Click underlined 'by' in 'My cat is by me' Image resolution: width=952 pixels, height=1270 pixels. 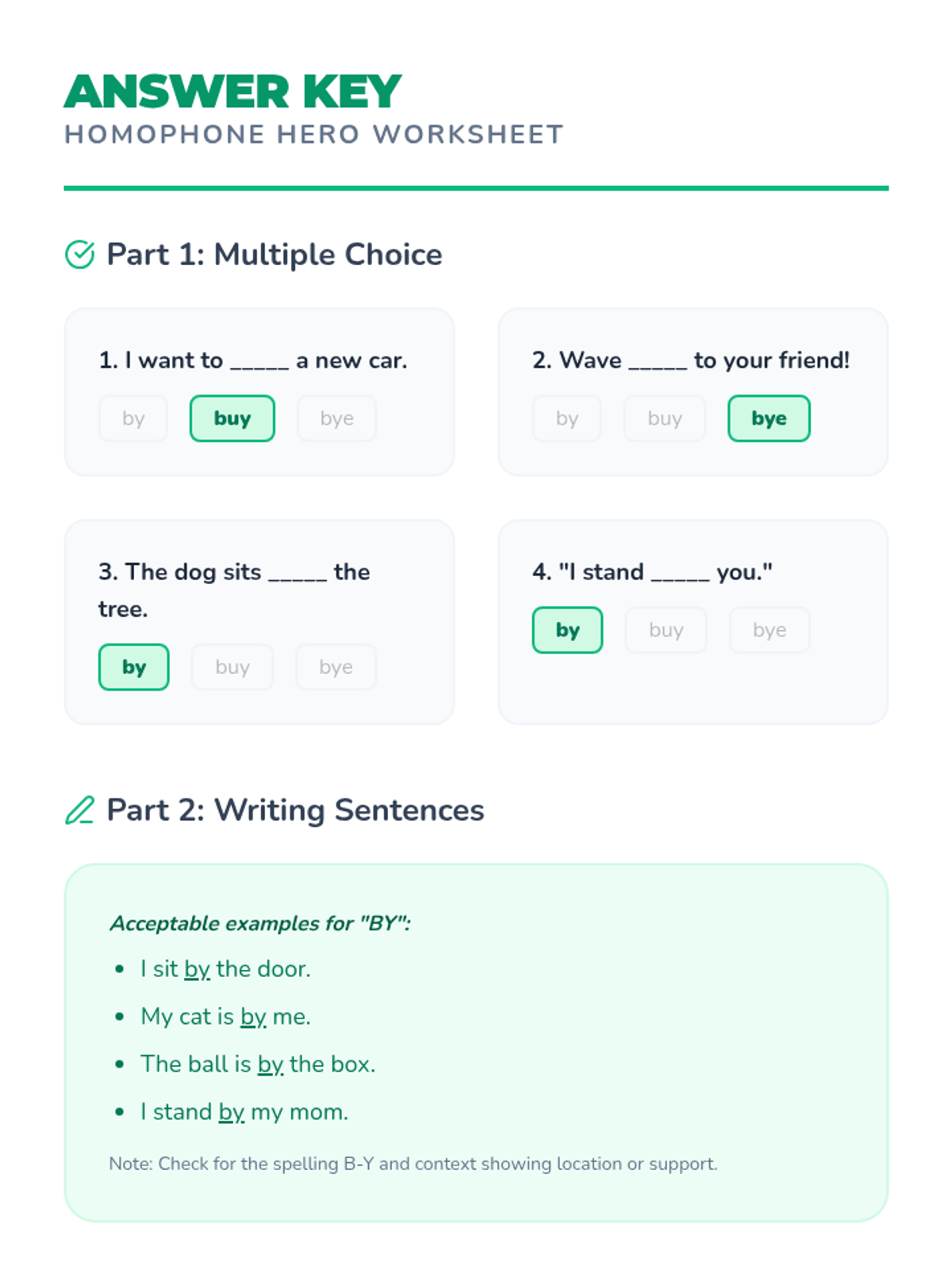pos(253,1017)
